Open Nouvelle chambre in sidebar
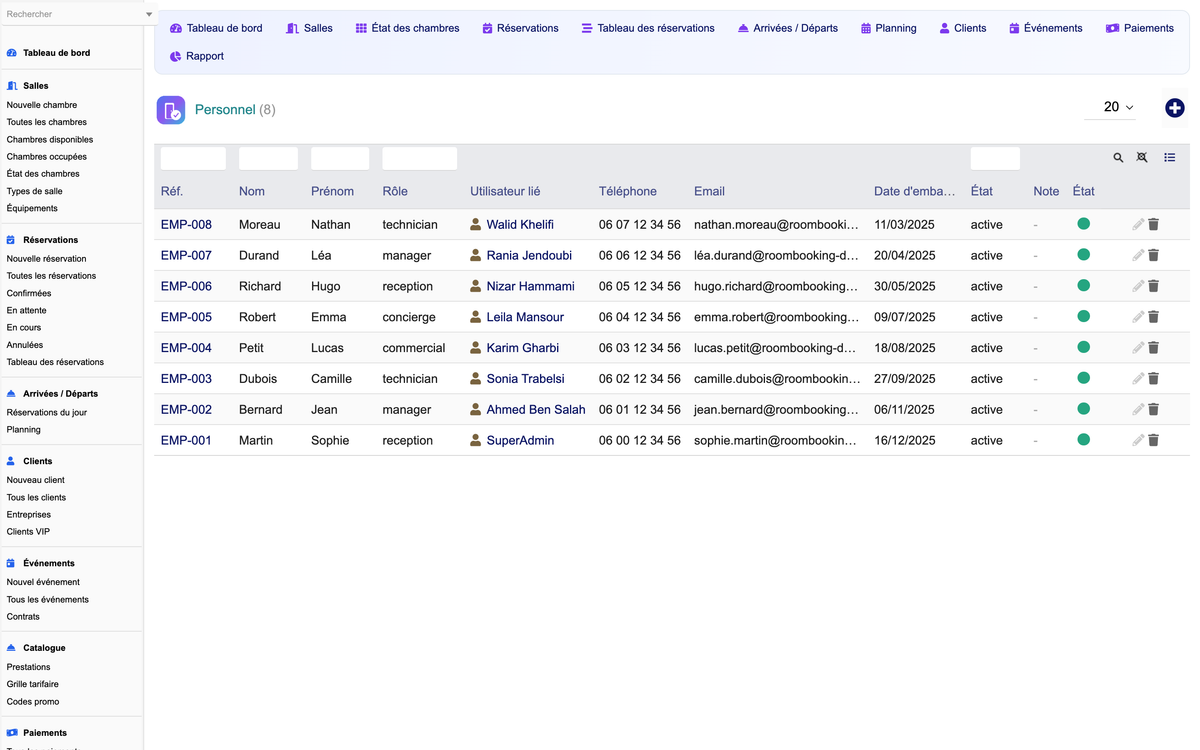Viewport: 1200px width, 750px height. pos(42,105)
